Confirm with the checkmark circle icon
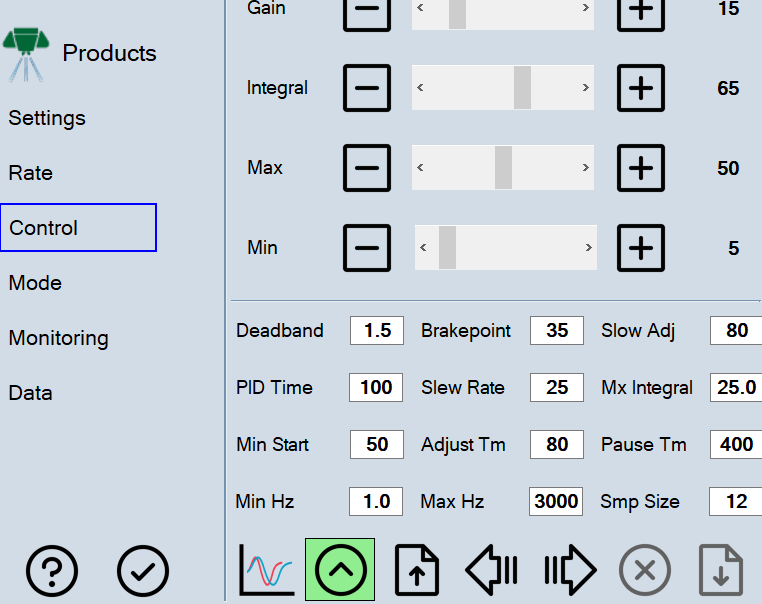 pos(143,571)
